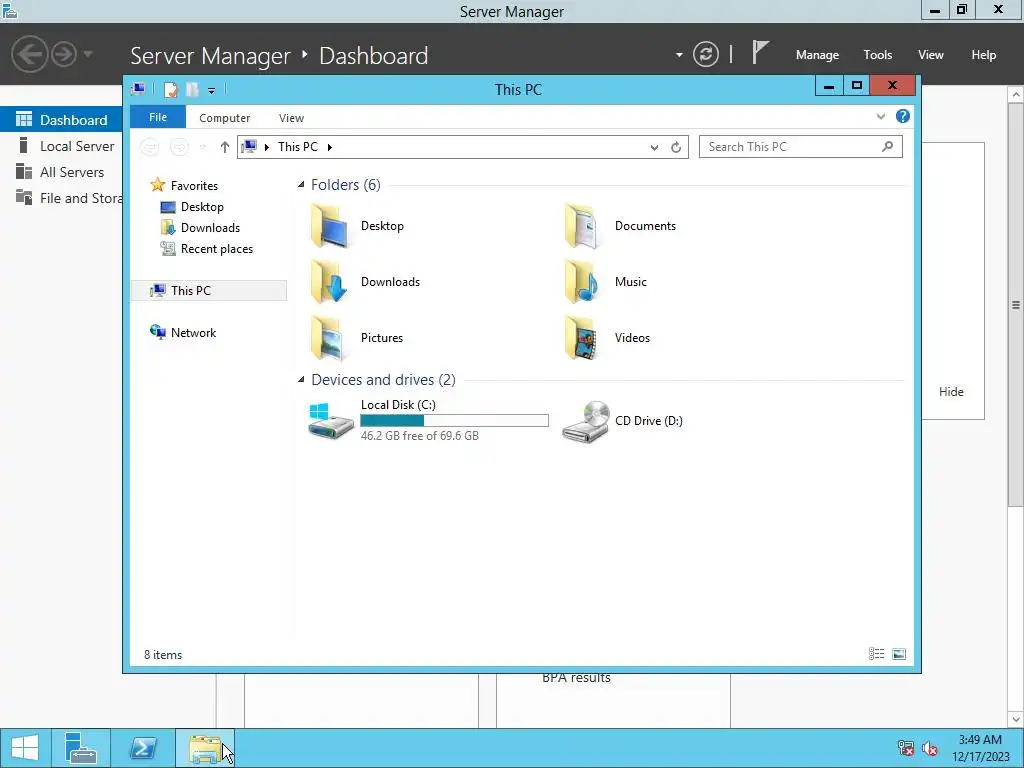Click the Windows Start button

[x=25, y=748]
